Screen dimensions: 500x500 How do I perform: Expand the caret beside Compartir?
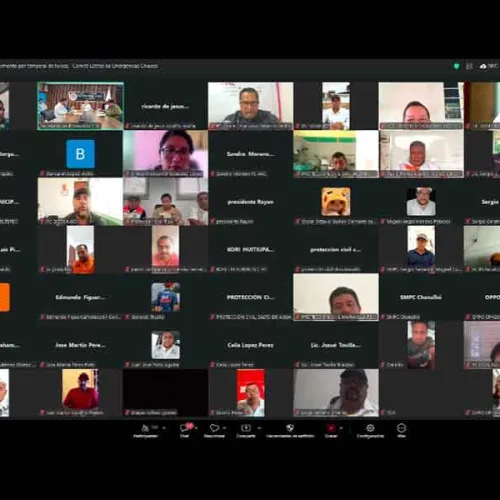click(x=259, y=428)
